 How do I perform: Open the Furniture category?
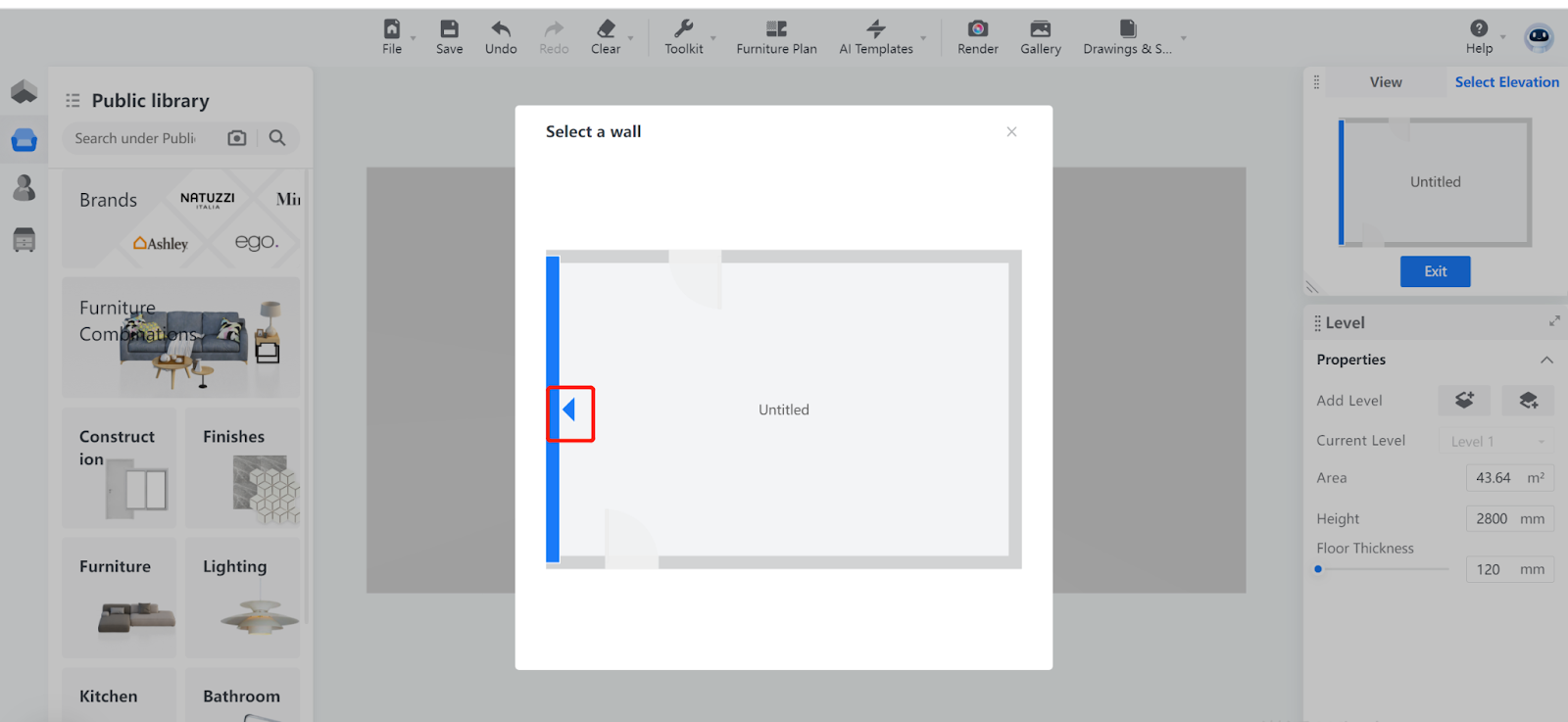coord(119,598)
